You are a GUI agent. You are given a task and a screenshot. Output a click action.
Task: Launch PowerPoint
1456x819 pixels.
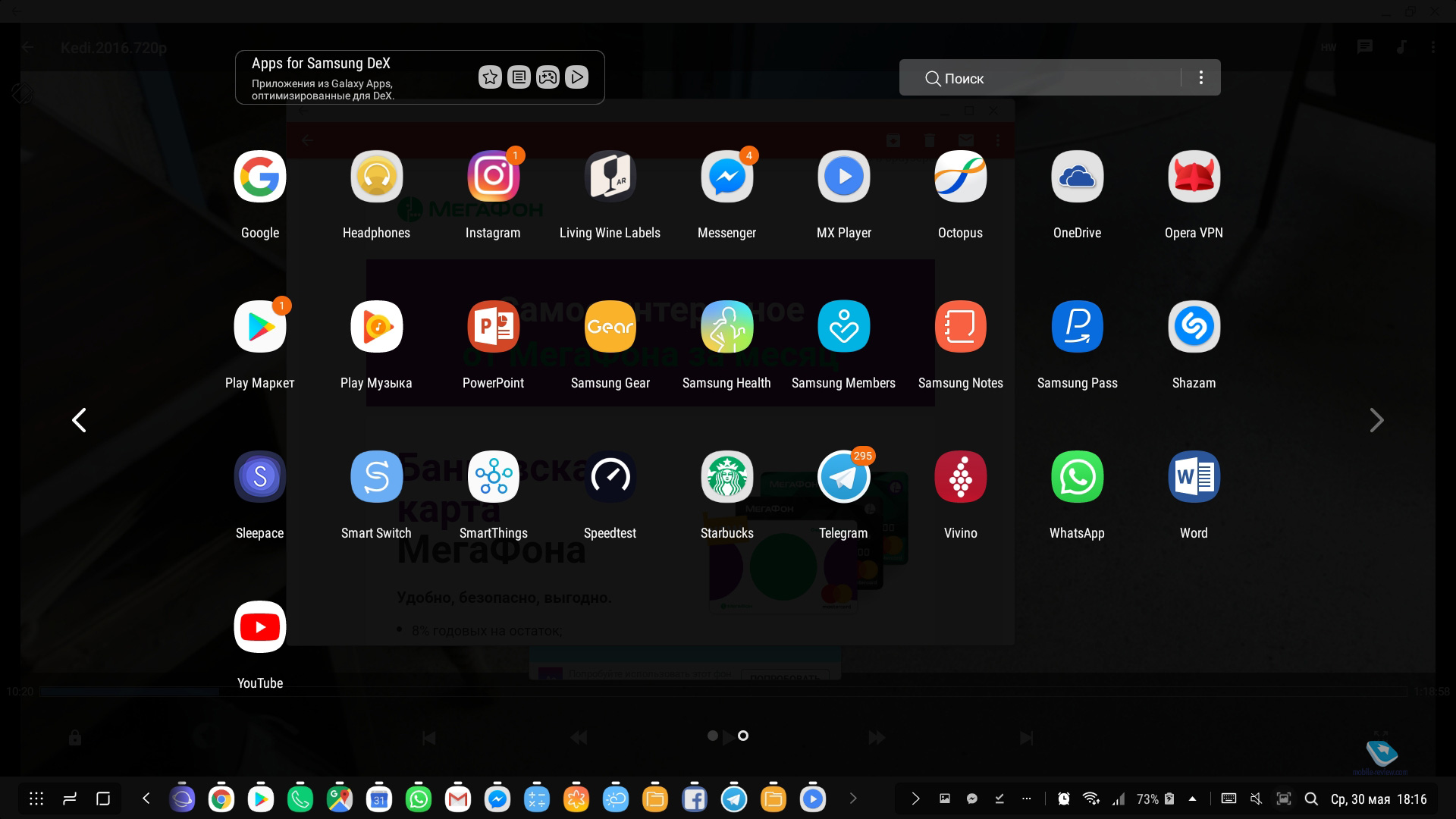point(493,327)
